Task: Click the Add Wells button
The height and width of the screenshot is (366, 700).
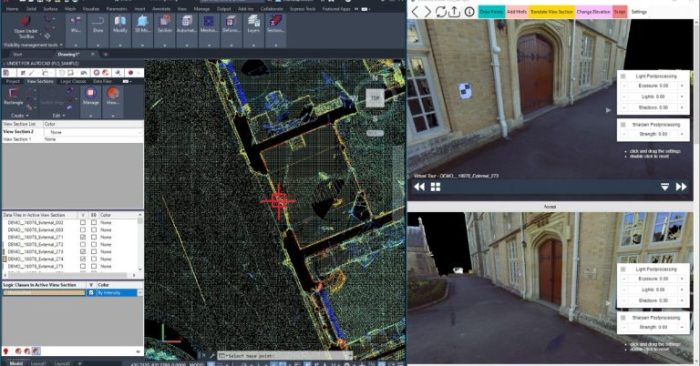Action: (517, 12)
